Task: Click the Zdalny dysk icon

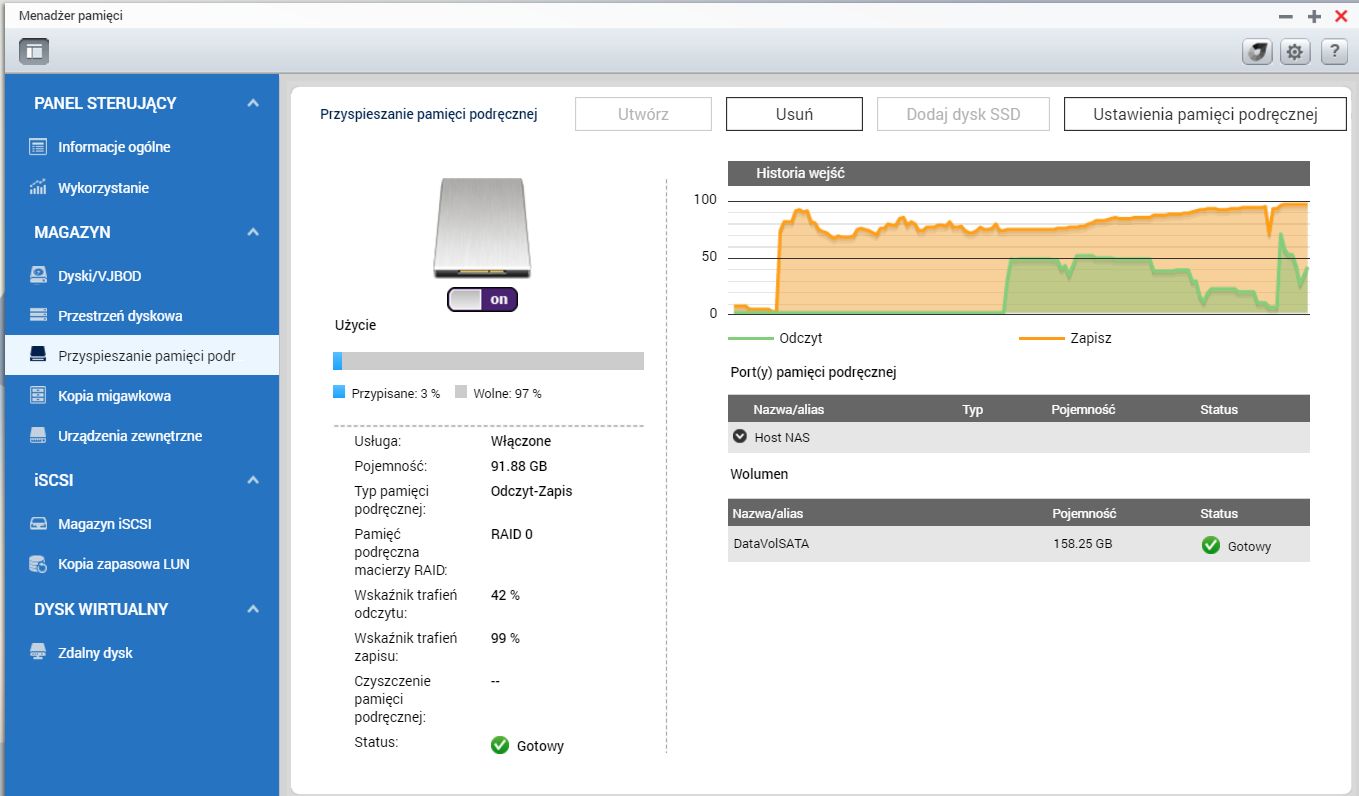Action: tap(38, 652)
